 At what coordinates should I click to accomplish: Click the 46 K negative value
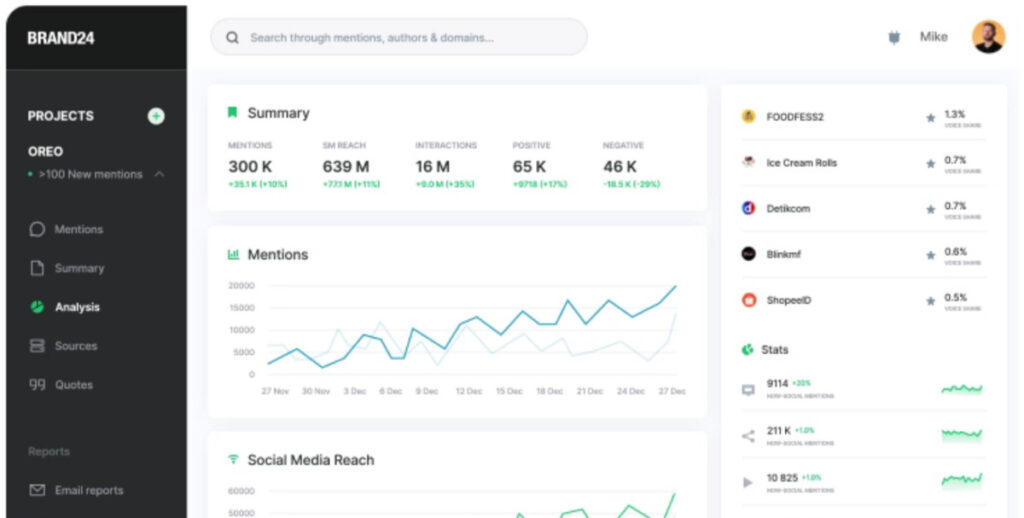620,167
